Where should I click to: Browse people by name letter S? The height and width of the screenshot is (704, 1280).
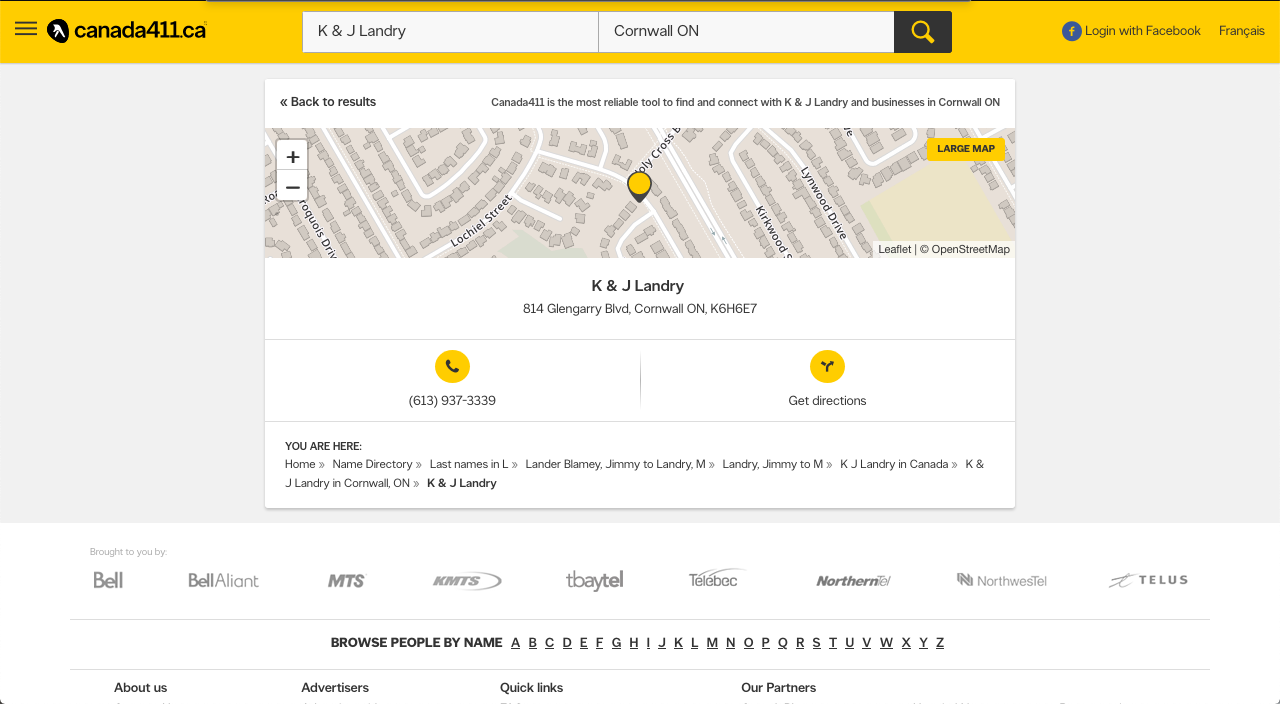817,643
